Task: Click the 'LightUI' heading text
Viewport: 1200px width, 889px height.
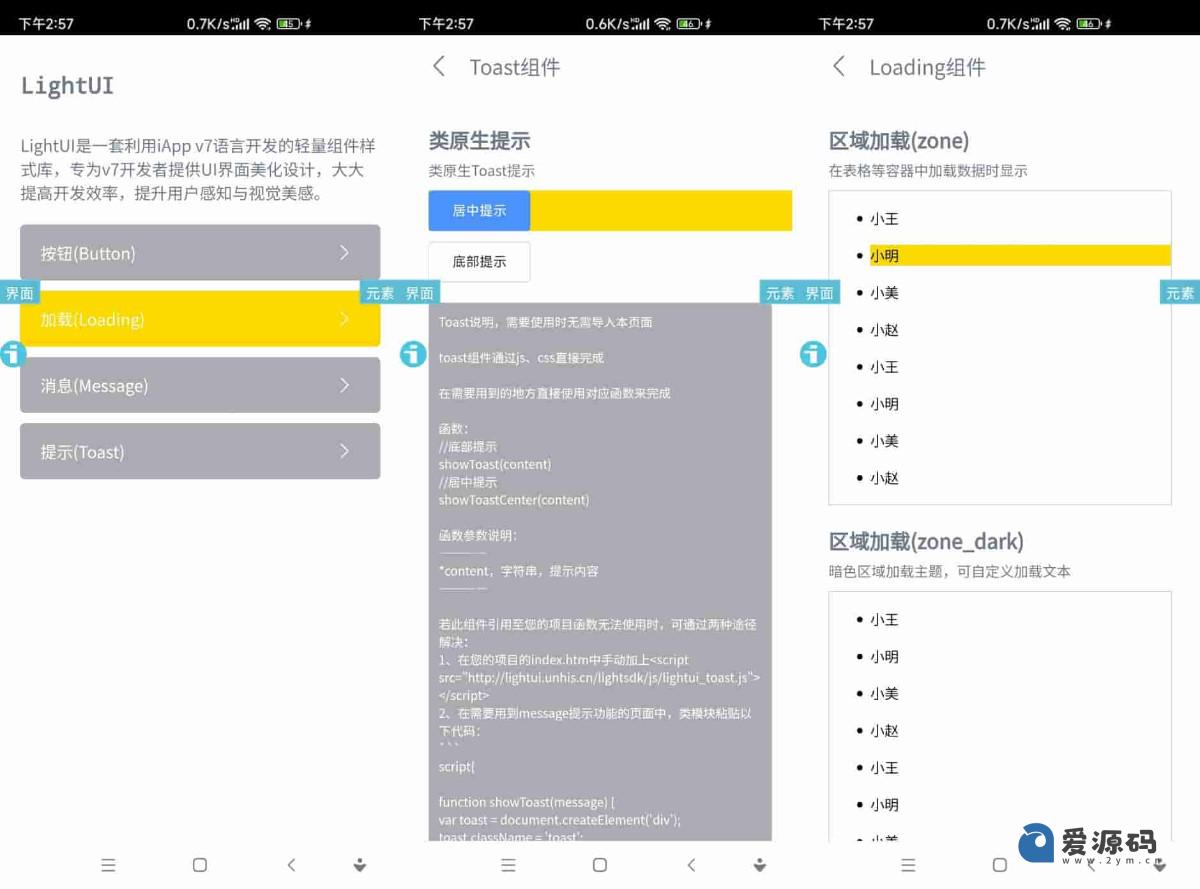Action: coord(67,86)
